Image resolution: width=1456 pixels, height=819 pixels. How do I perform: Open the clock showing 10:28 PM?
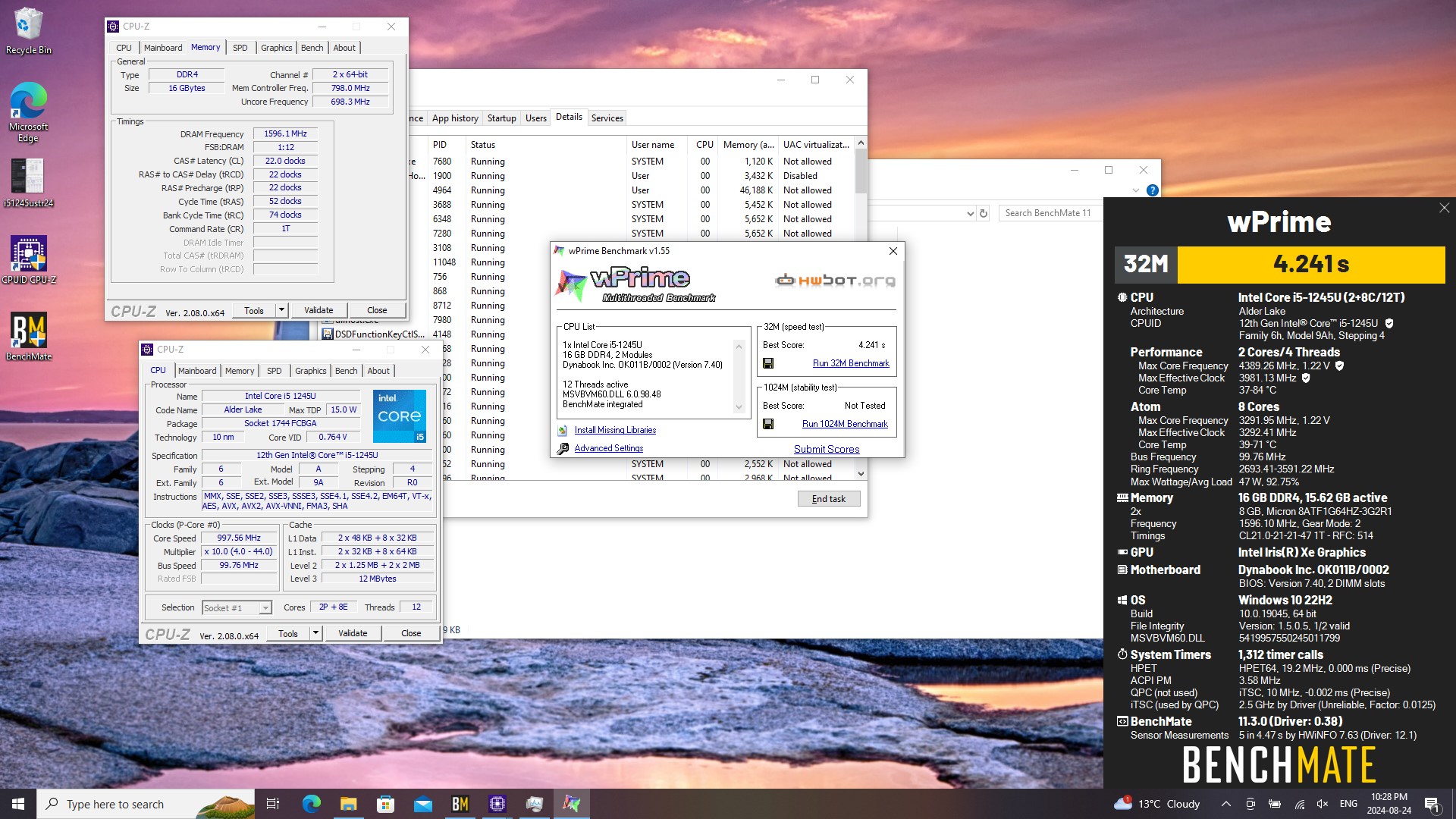coord(1389,804)
